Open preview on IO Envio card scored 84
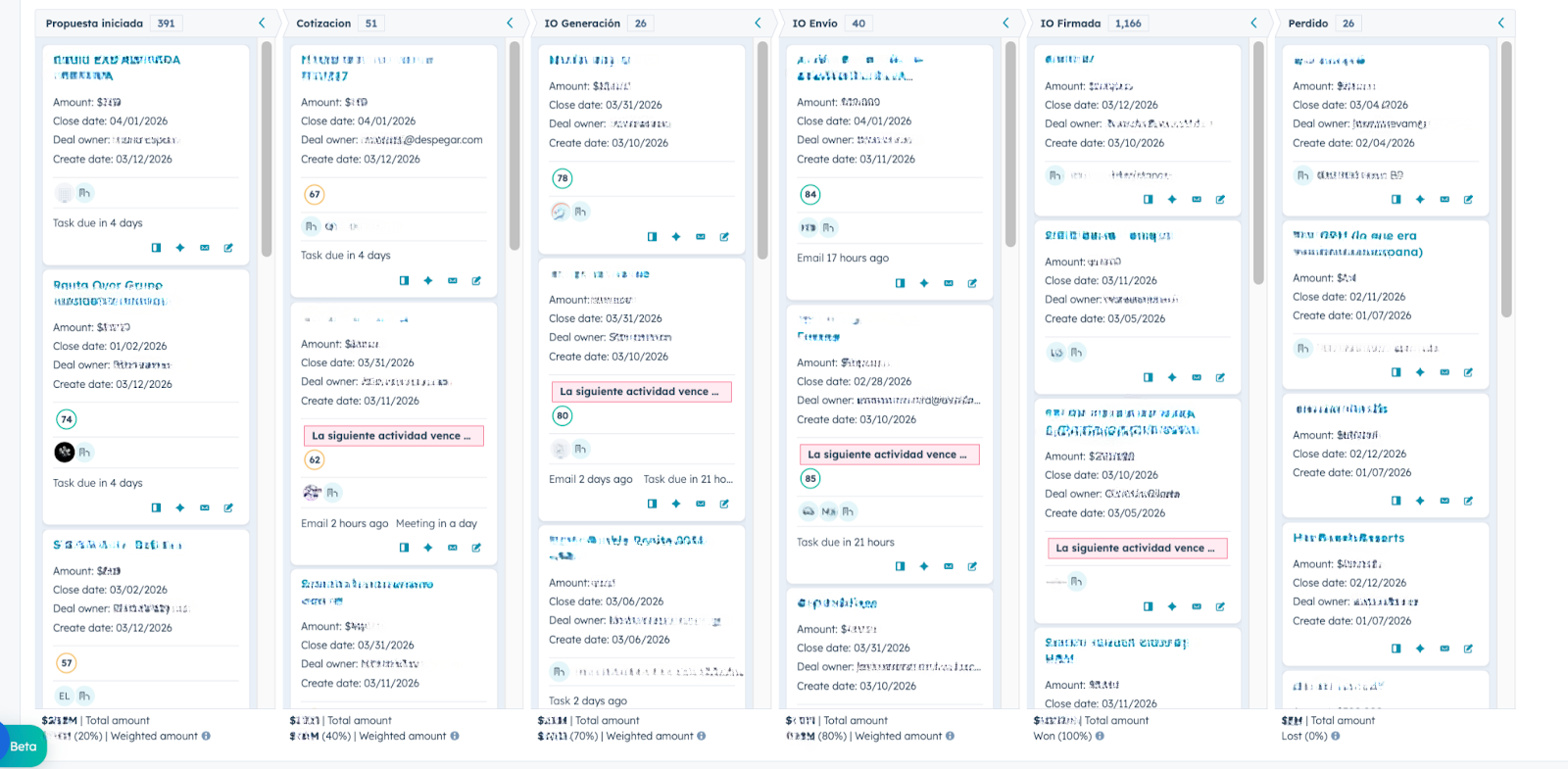 pos(900,283)
